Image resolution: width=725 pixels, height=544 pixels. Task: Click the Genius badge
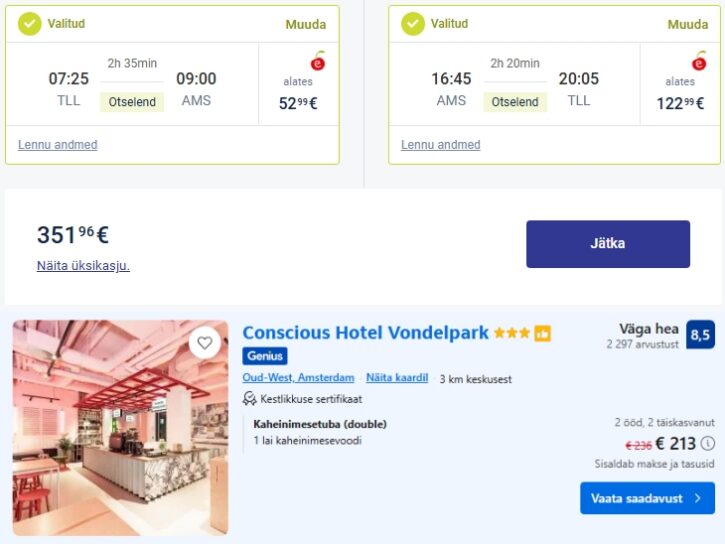point(265,356)
